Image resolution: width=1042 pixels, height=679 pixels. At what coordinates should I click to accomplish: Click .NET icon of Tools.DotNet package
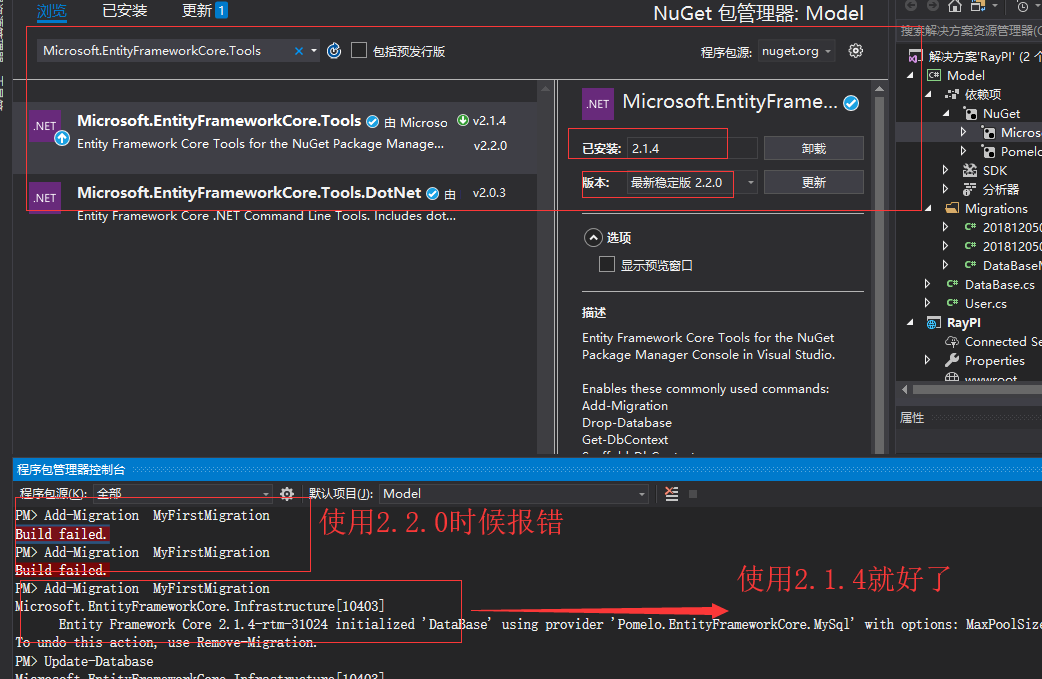[x=45, y=197]
